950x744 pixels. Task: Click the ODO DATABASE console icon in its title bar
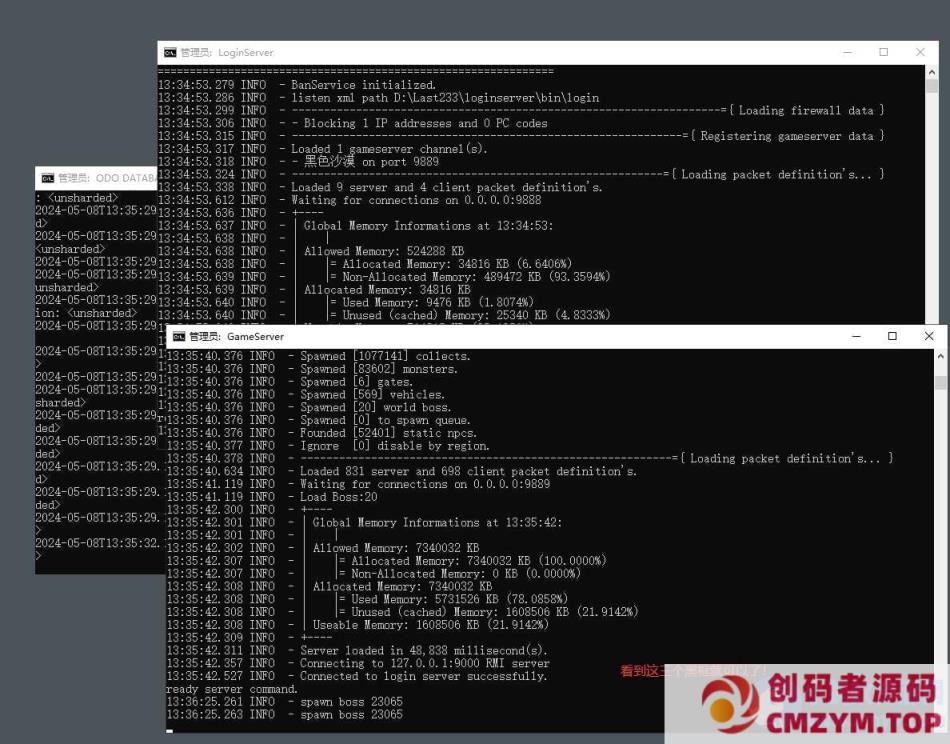point(48,177)
